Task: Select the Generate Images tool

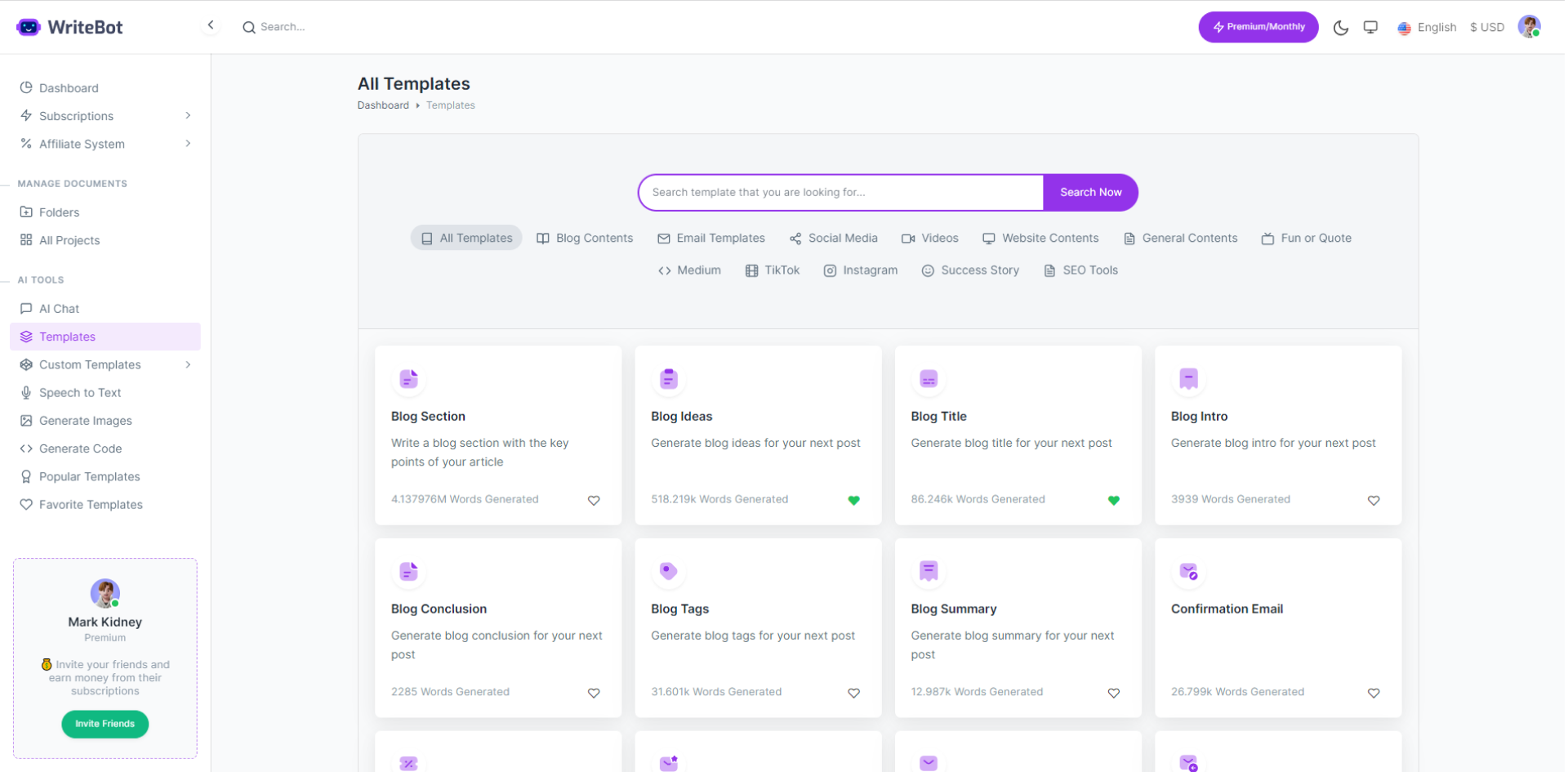Action: click(x=85, y=420)
